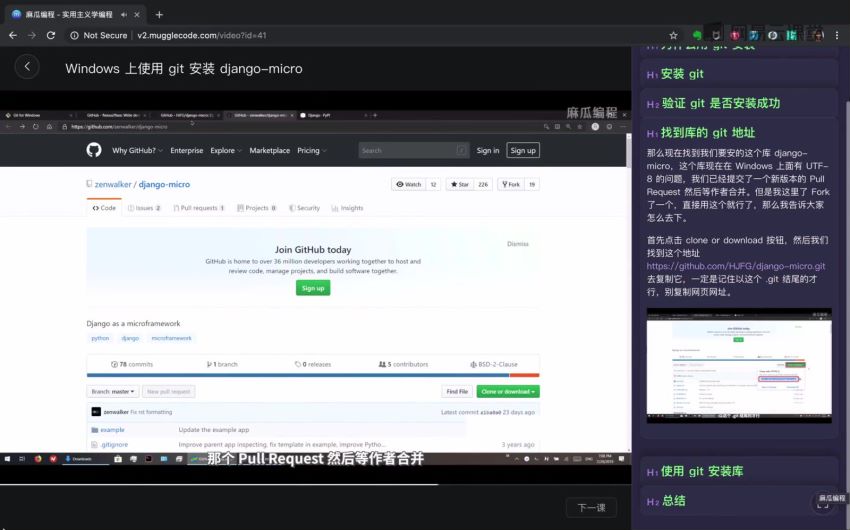Click the green Evernote extension icon

point(697,35)
